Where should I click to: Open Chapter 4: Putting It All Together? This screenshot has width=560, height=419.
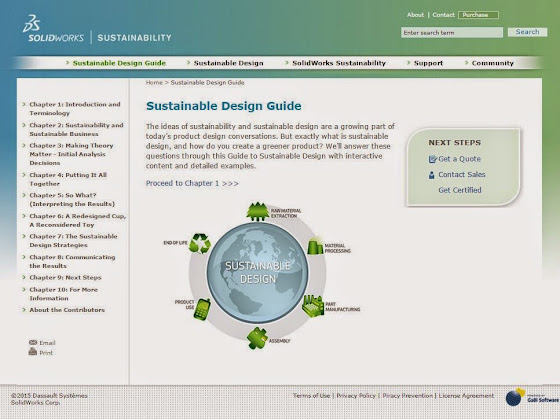click(68, 179)
